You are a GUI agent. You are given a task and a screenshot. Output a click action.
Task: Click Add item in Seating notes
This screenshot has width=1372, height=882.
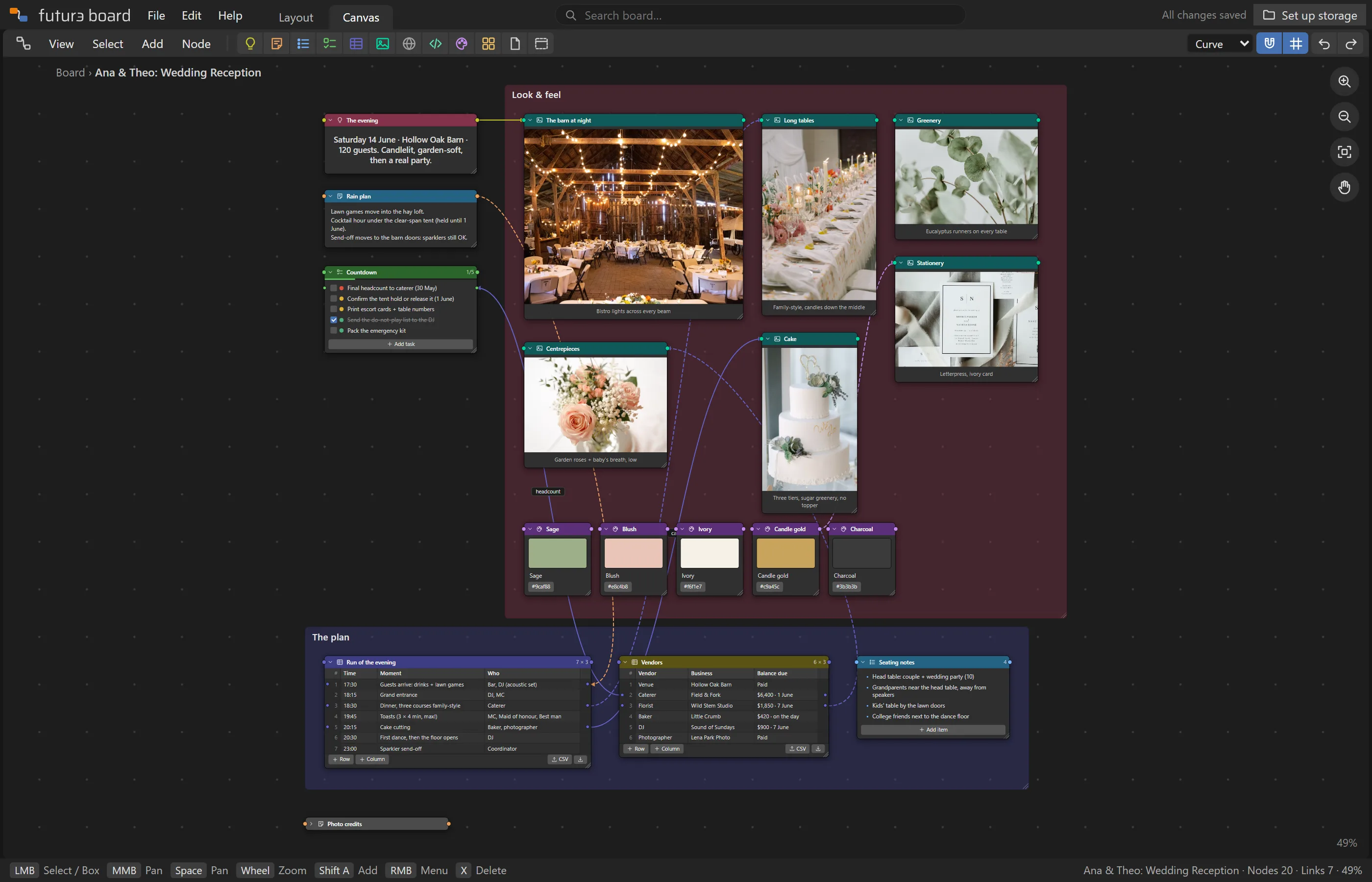pyautogui.click(x=933, y=730)
